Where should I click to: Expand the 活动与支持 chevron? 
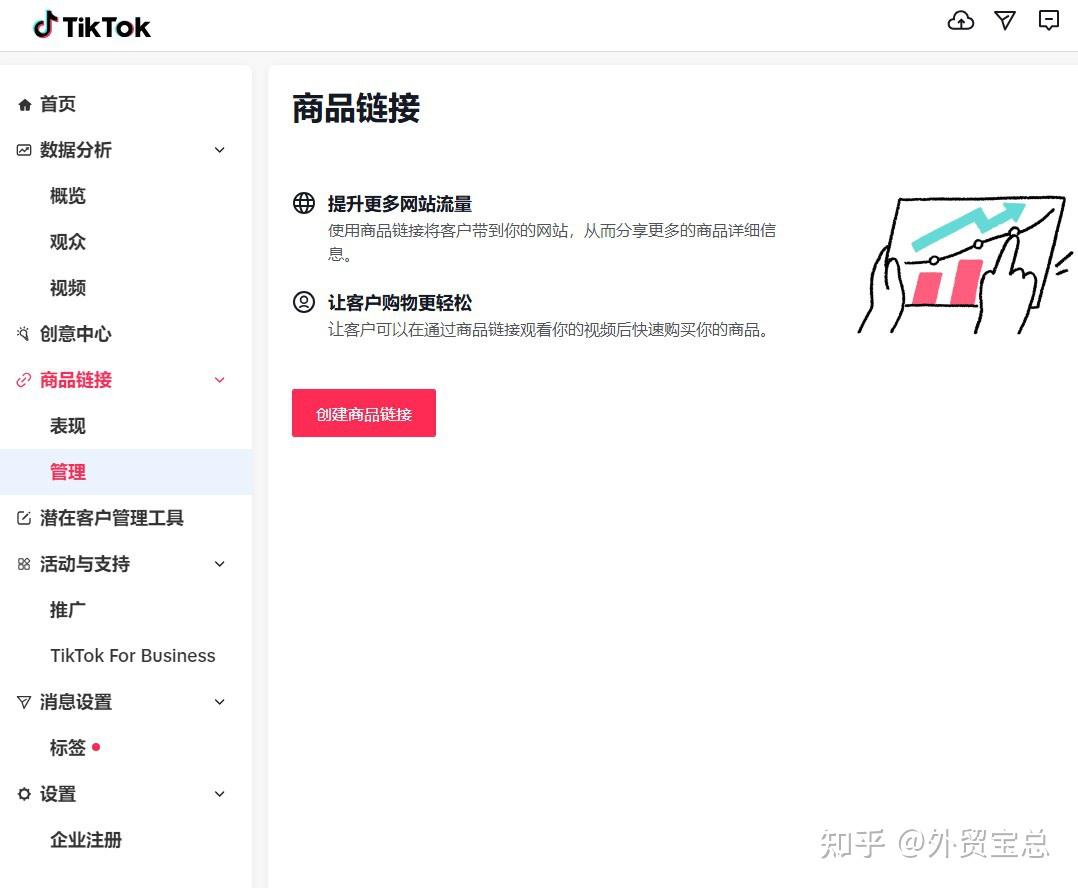click(219, 564)
